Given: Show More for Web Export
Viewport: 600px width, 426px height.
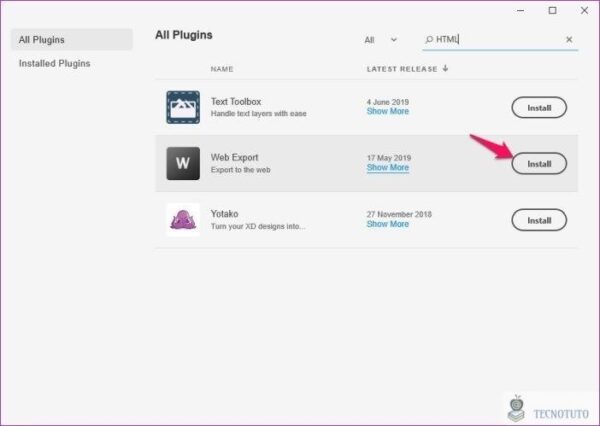Looking at the screenshot, I should click(x=388, y=168).
